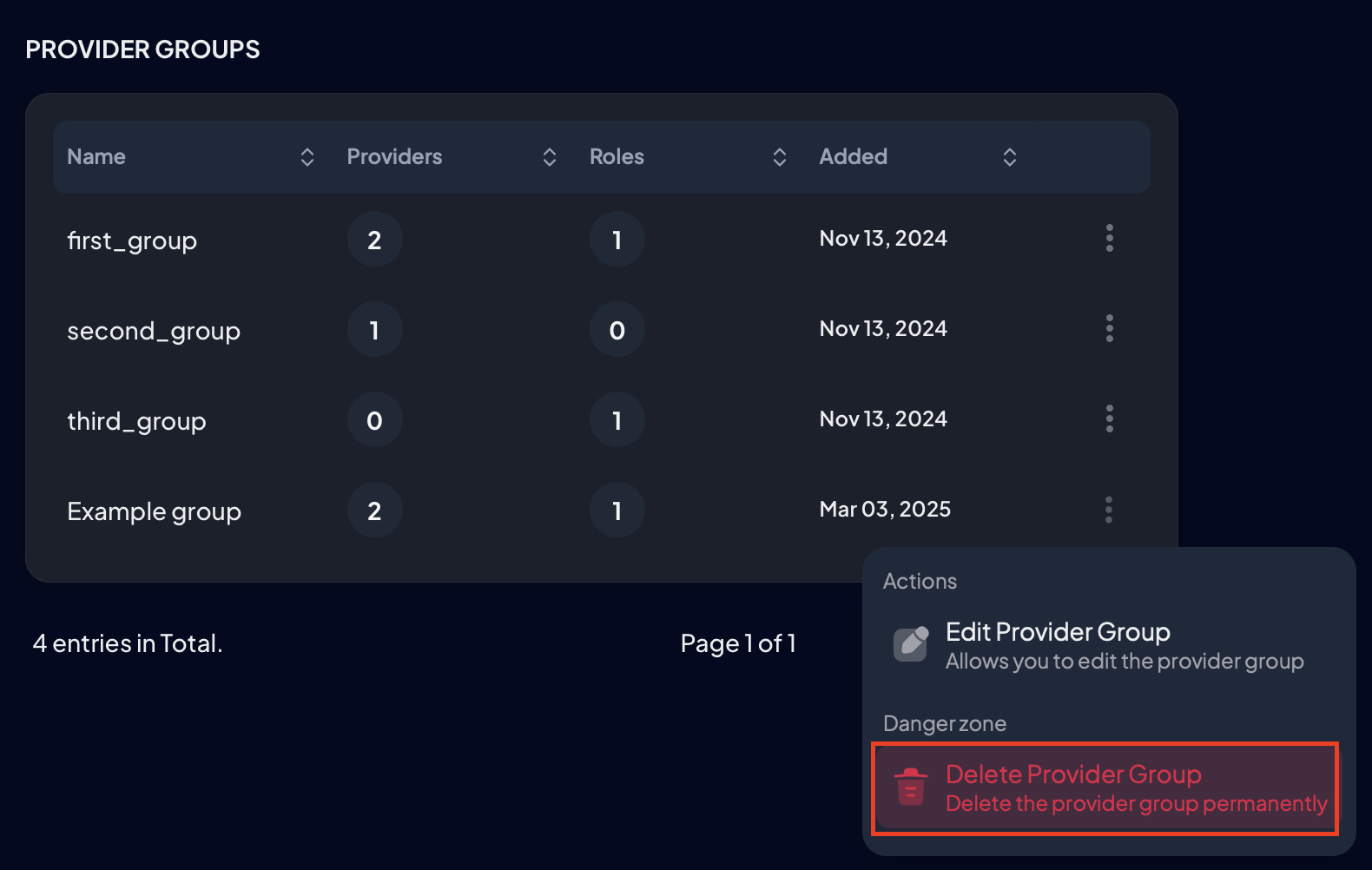Click the Danger zone section label

945,724
